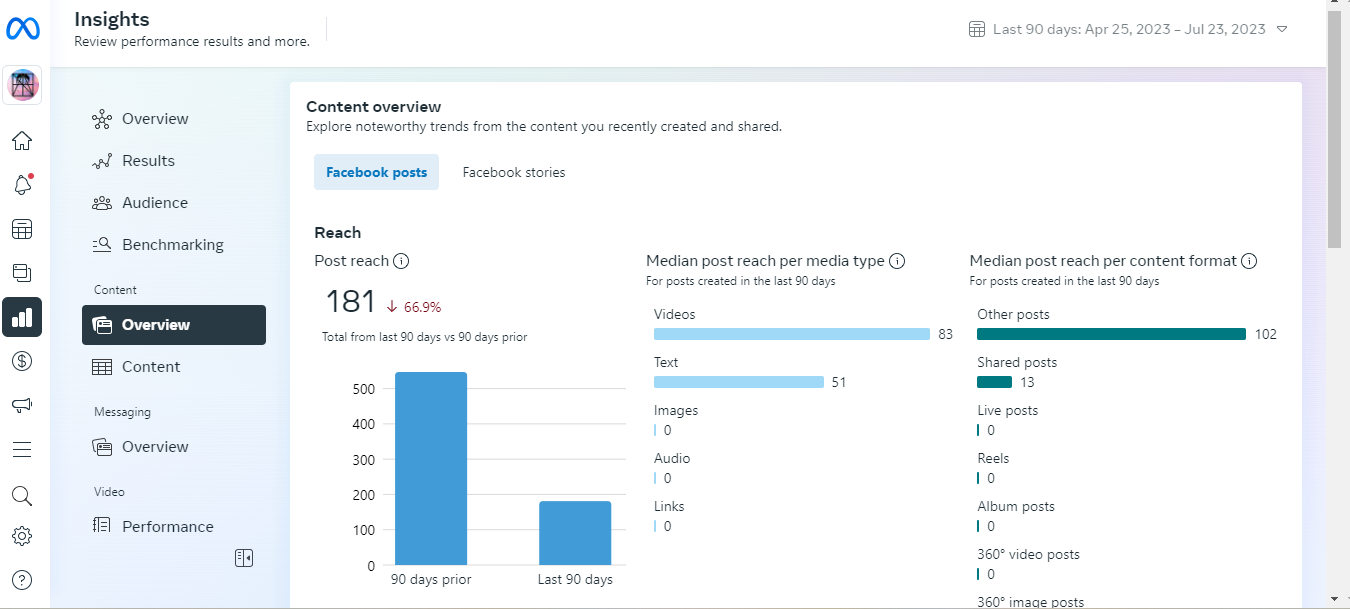Open the Last 90 days date range dropdown

coord(1128,30)
